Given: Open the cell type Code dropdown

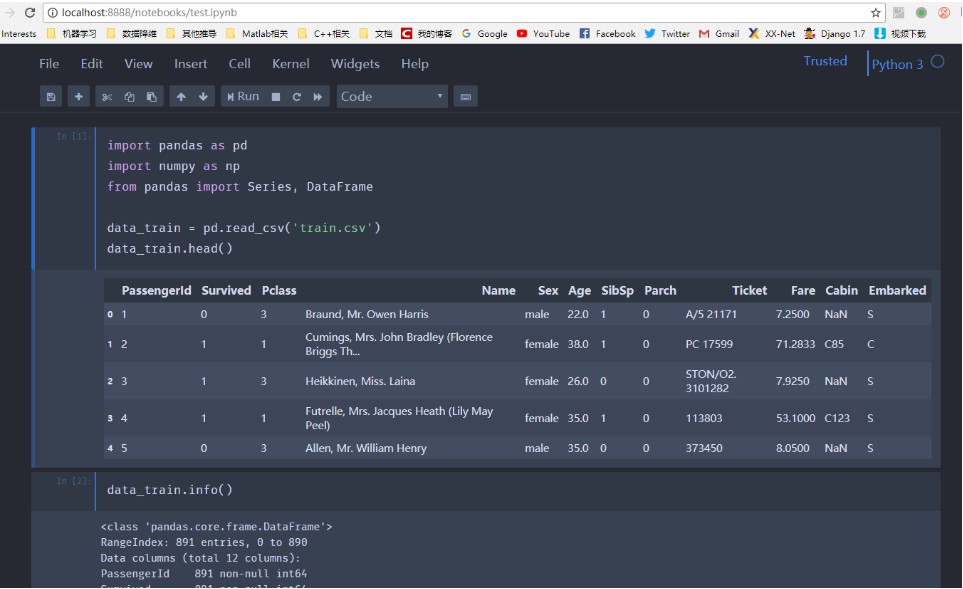Looking at the screenshot, I should click(392, 96).
